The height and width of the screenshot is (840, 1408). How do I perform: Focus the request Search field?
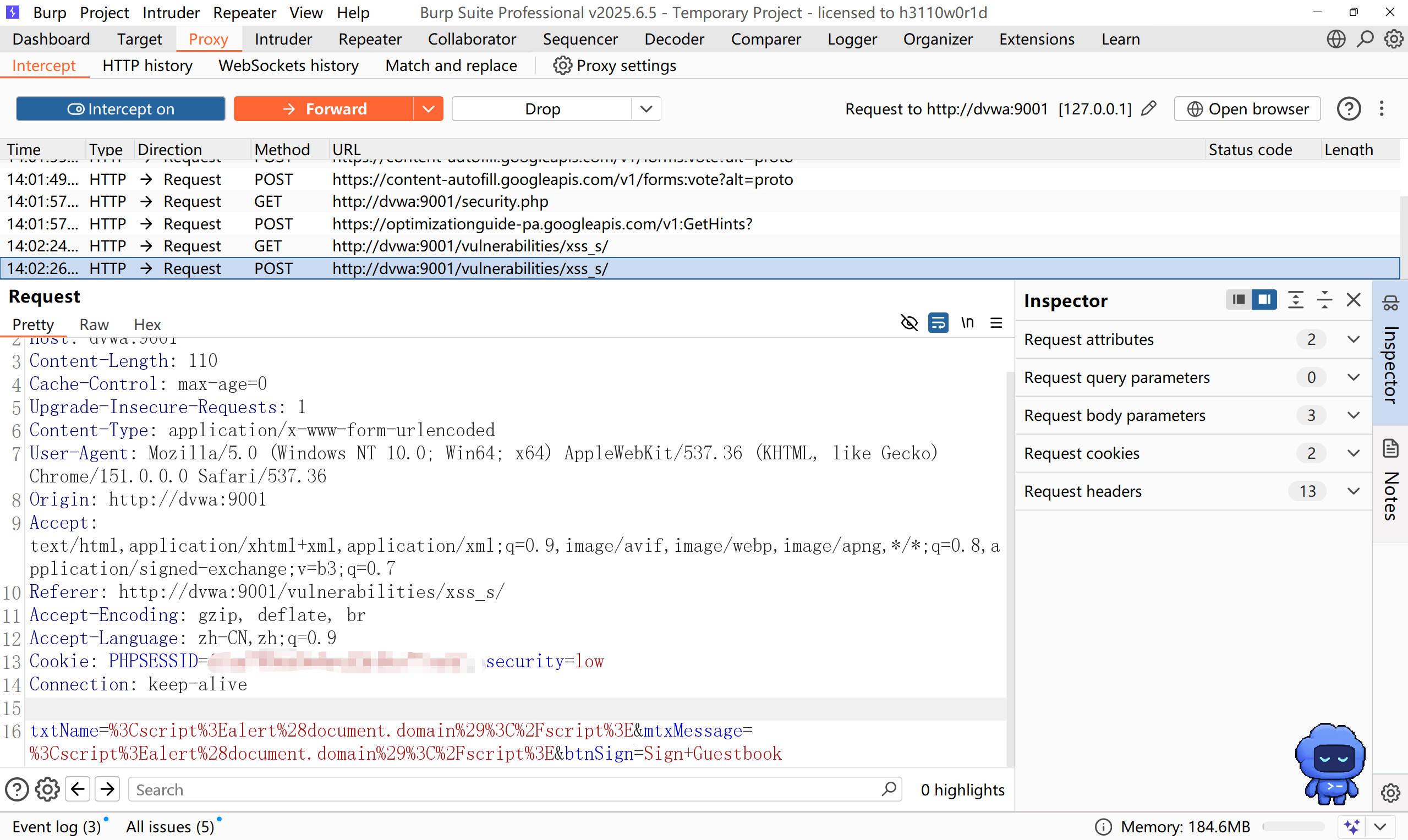pyautogui.click(x=515, y=789)
